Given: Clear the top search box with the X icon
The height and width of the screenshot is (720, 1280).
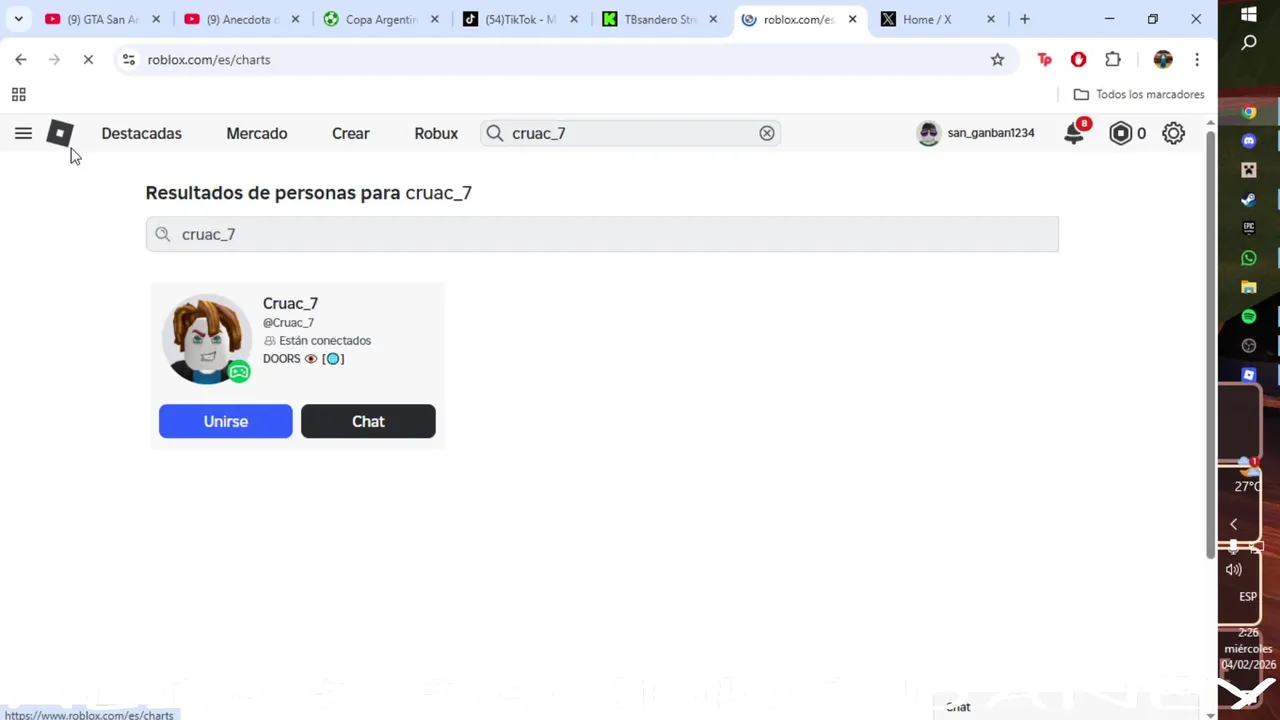Looking at the screenshot, I should click(767, 133).
